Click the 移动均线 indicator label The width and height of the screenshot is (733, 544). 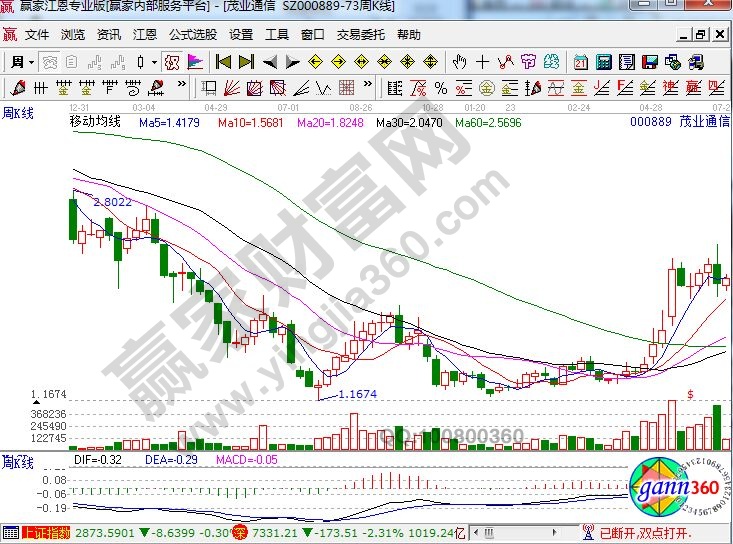click(95, 122)
